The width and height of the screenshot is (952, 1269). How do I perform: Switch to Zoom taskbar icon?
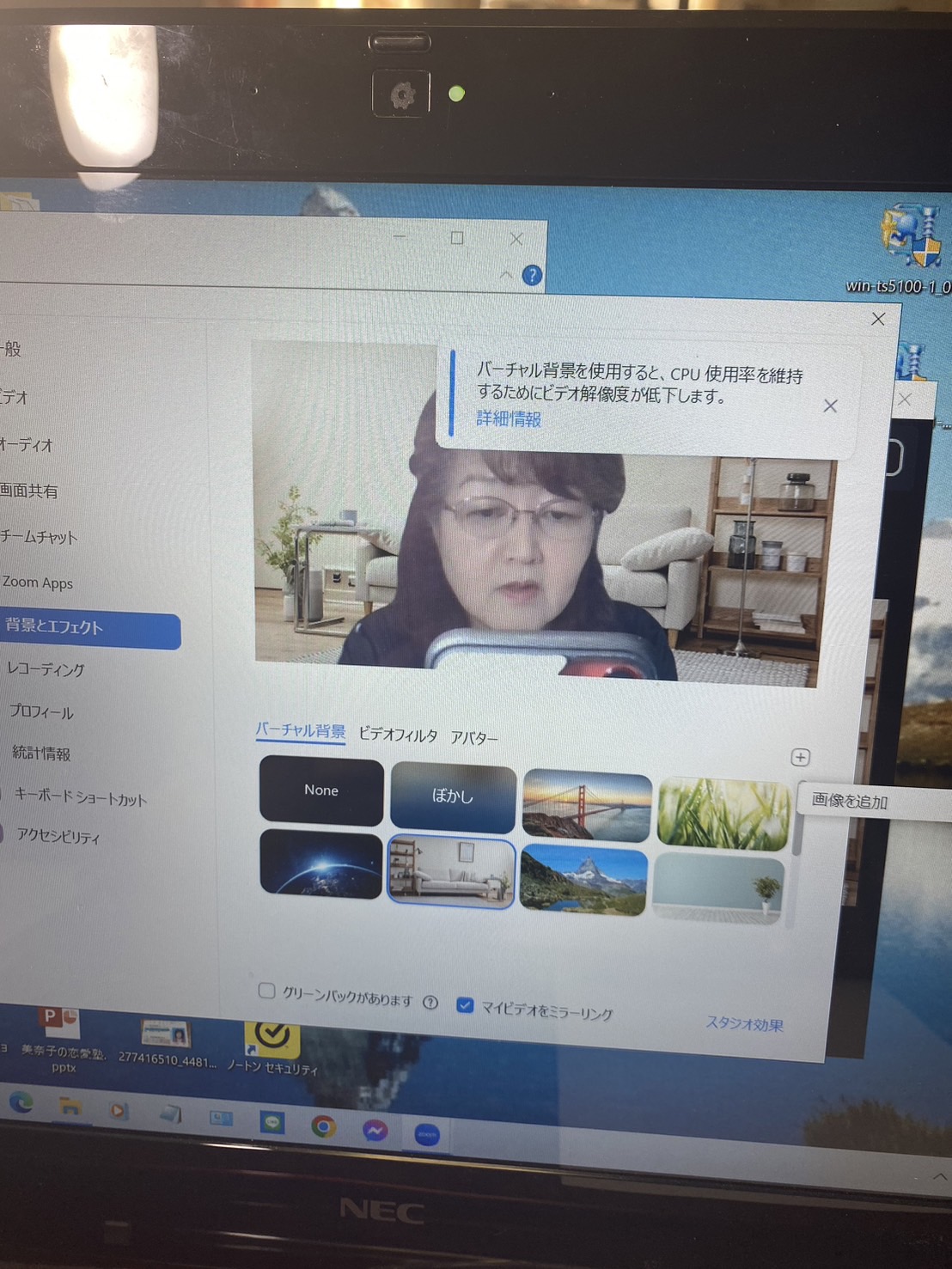coord(427,1135)
